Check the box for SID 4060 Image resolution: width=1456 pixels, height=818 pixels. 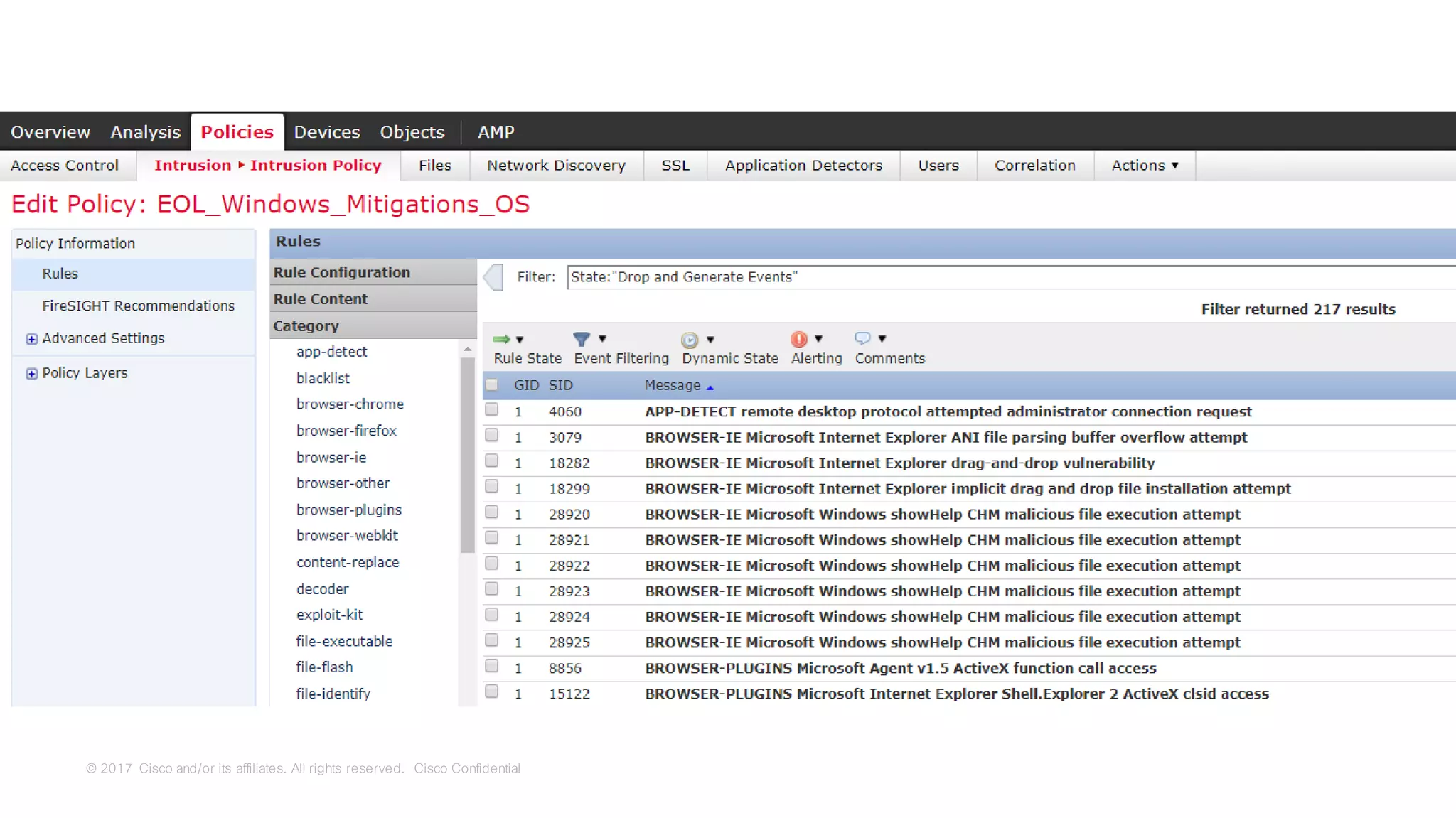[x=492, y=410]
